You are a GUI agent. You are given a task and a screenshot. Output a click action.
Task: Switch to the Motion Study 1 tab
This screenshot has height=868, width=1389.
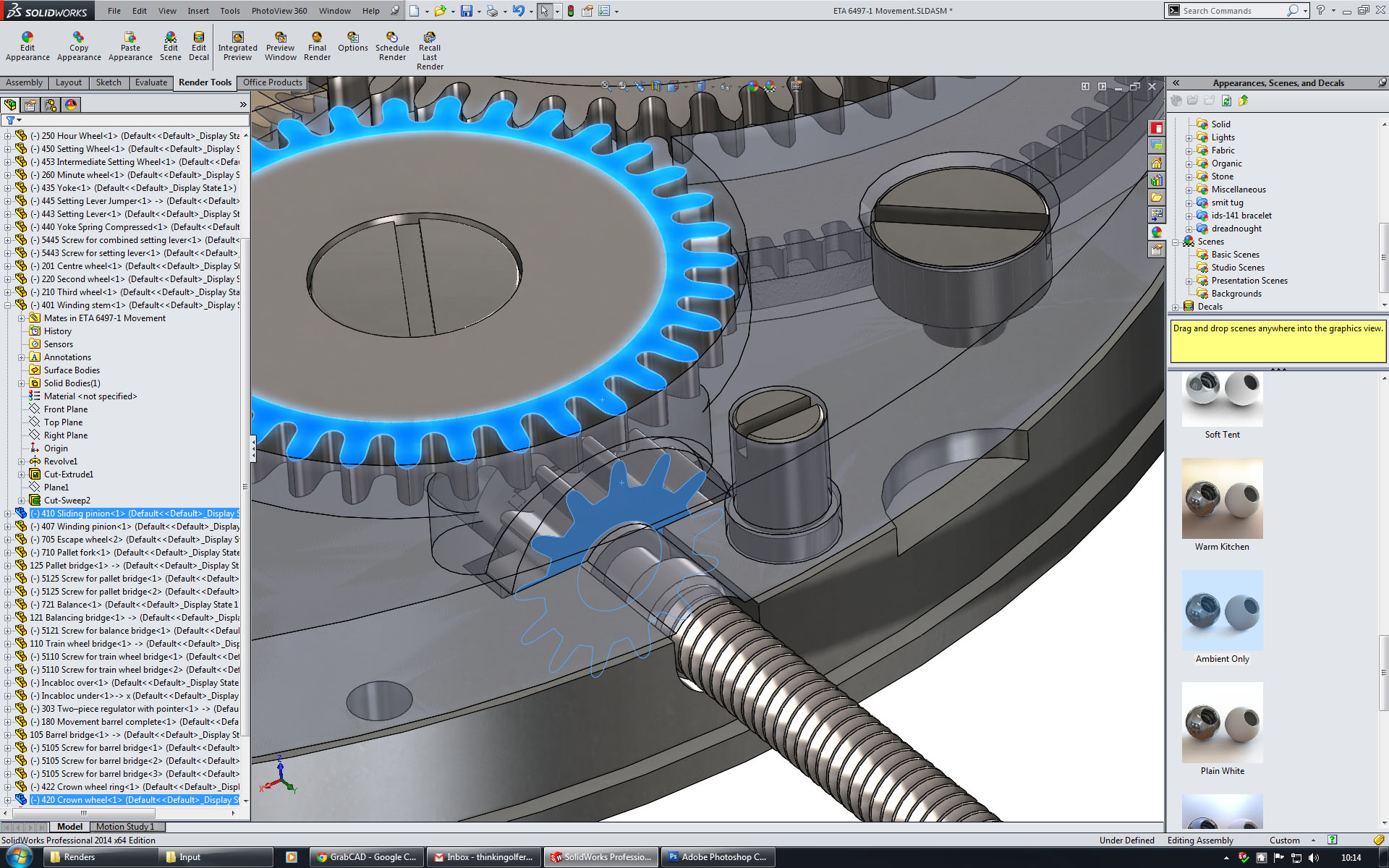(125, 827)
